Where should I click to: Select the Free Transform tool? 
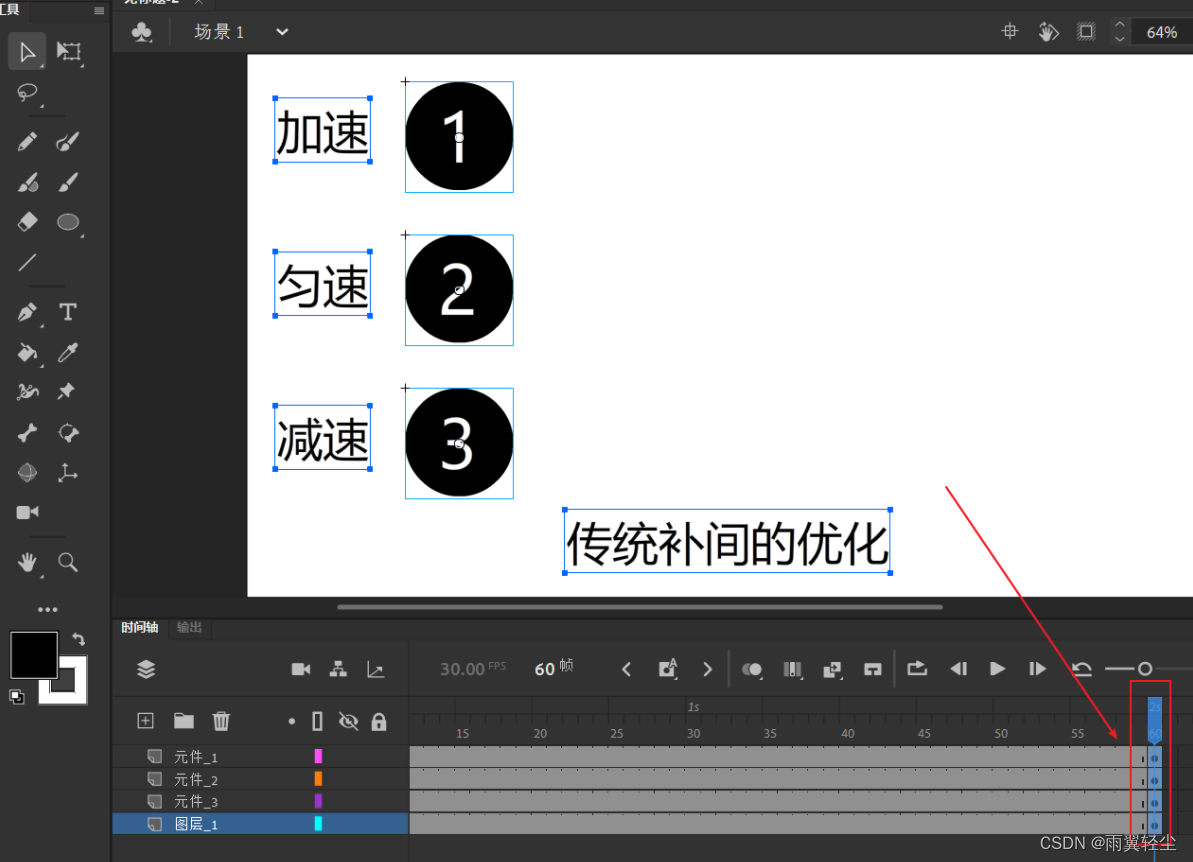tap(68, 52)
